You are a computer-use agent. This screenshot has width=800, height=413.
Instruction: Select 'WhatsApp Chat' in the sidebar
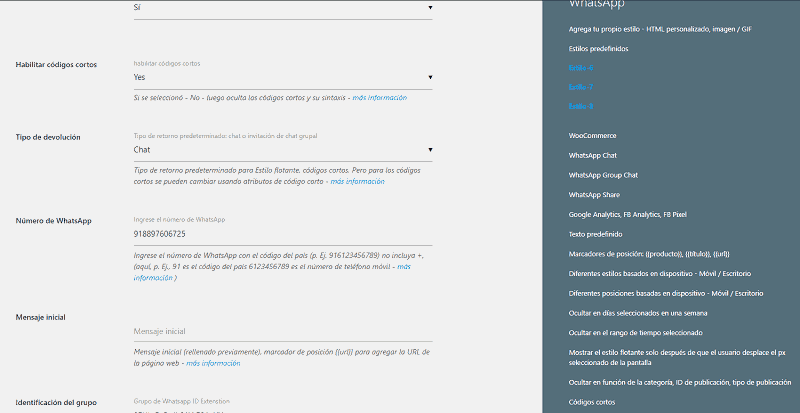click(x=593, y=155)
